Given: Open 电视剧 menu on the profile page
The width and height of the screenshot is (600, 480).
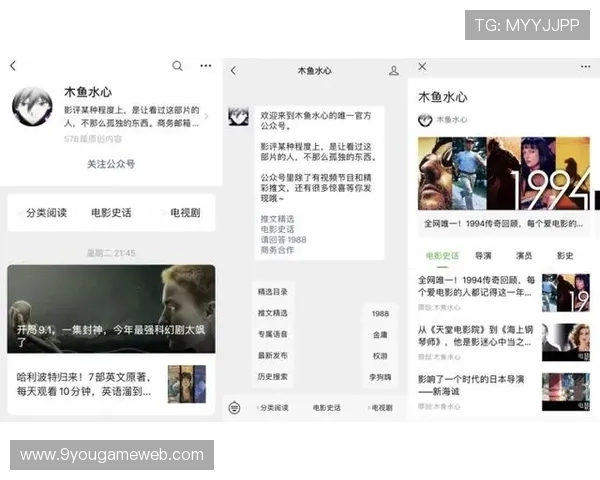Looking at the screenshot, I should click(x=185, y=213).
